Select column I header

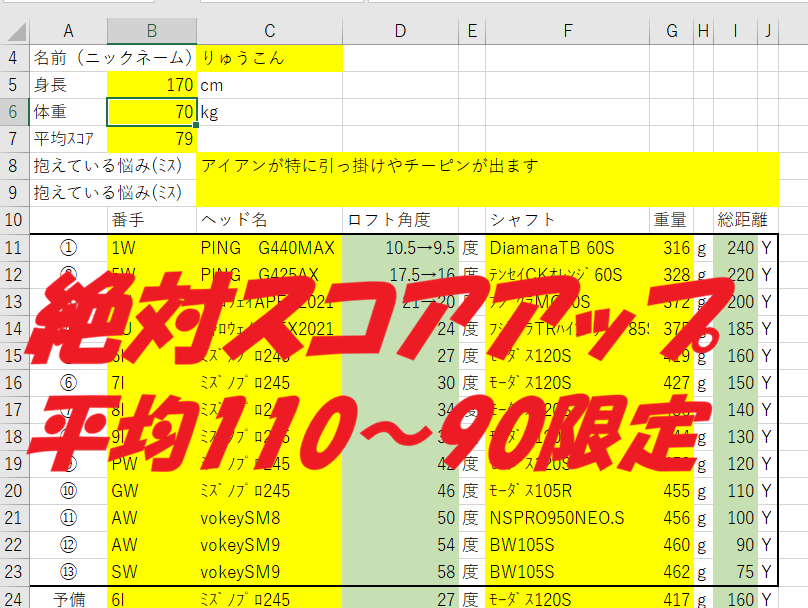(735, 31)
